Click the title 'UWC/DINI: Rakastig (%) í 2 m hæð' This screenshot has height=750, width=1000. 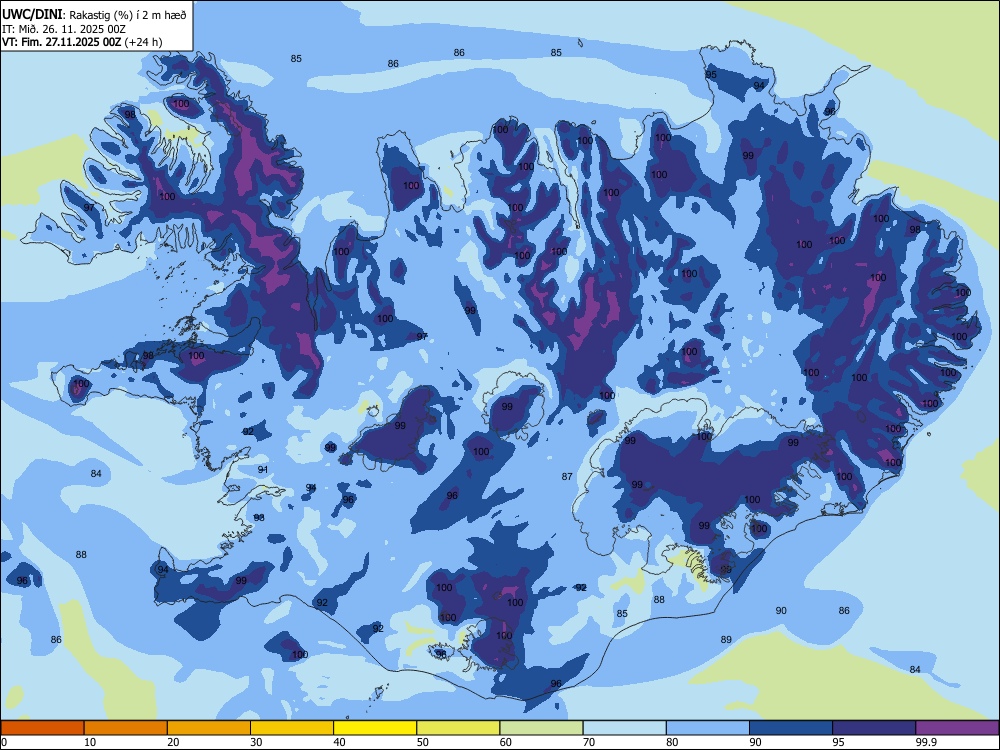[94, 15]
